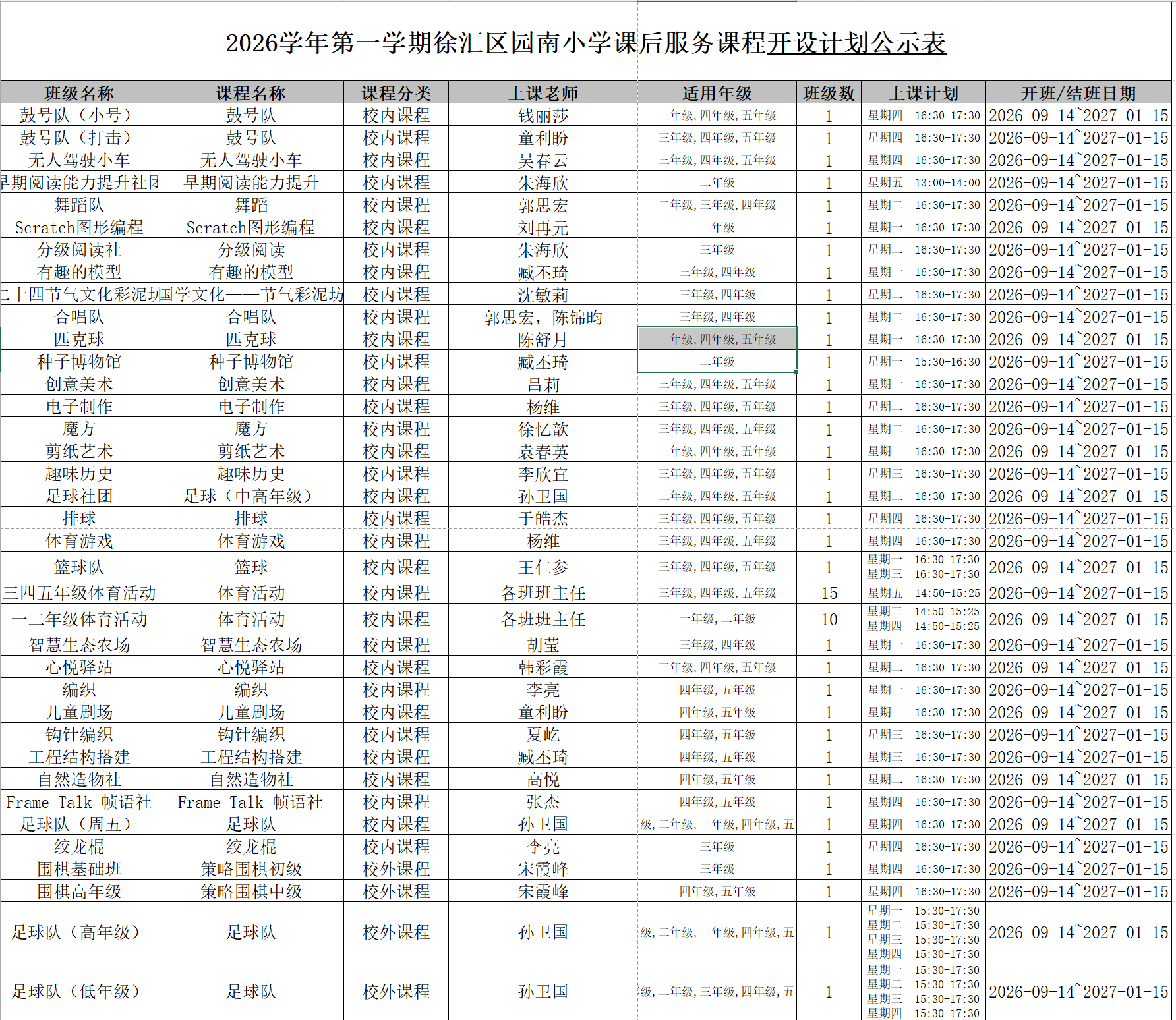Click the cell 鼓号队（小号）
This screenshot has width=1176, height=1020.
[x=79, y=115]
